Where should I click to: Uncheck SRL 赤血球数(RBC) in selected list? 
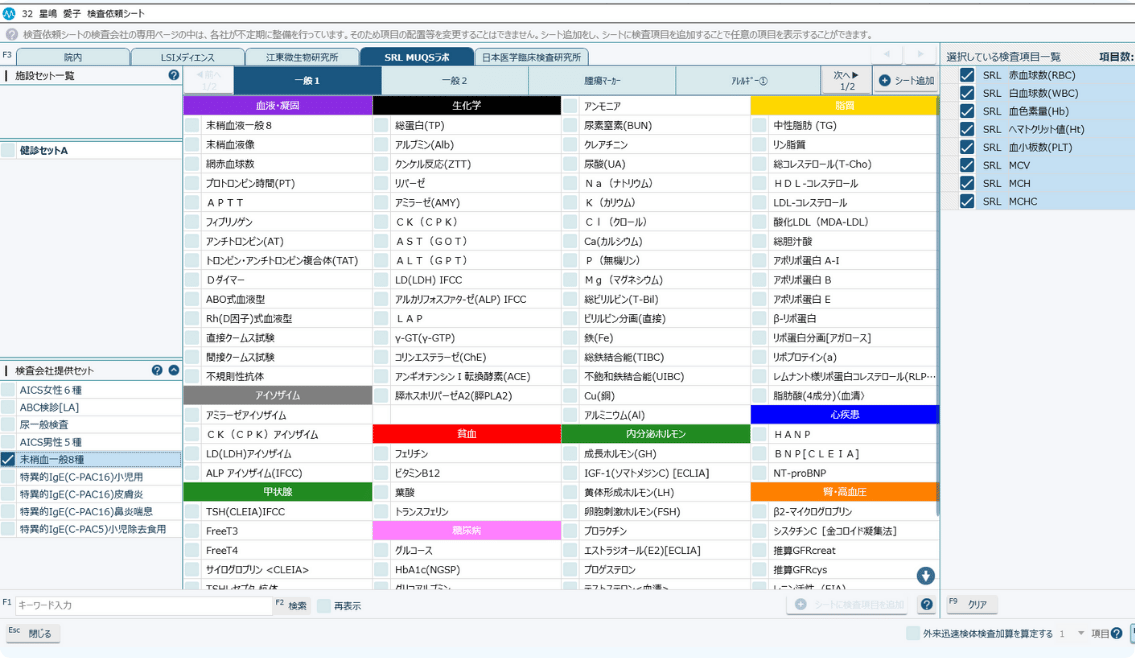(x=967, y=76)
